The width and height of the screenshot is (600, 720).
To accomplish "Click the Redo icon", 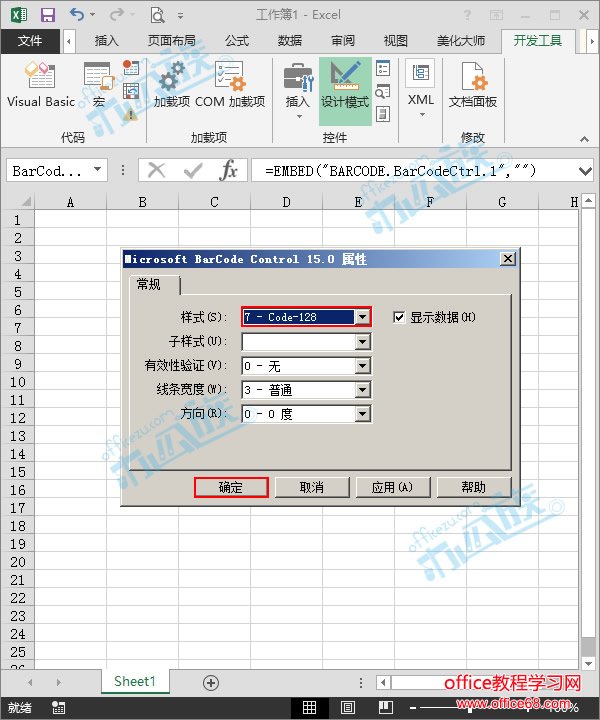I will pyautogui.click(x=117, y=15).
